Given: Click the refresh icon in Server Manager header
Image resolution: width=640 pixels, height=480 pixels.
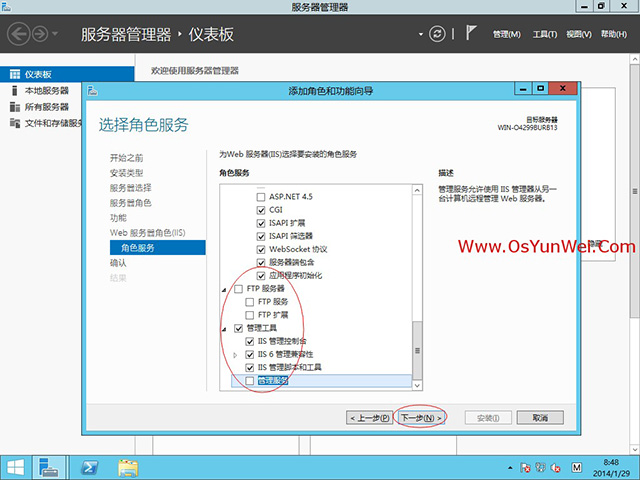Looking at the screenshot, I should click(x=437, y=34).
